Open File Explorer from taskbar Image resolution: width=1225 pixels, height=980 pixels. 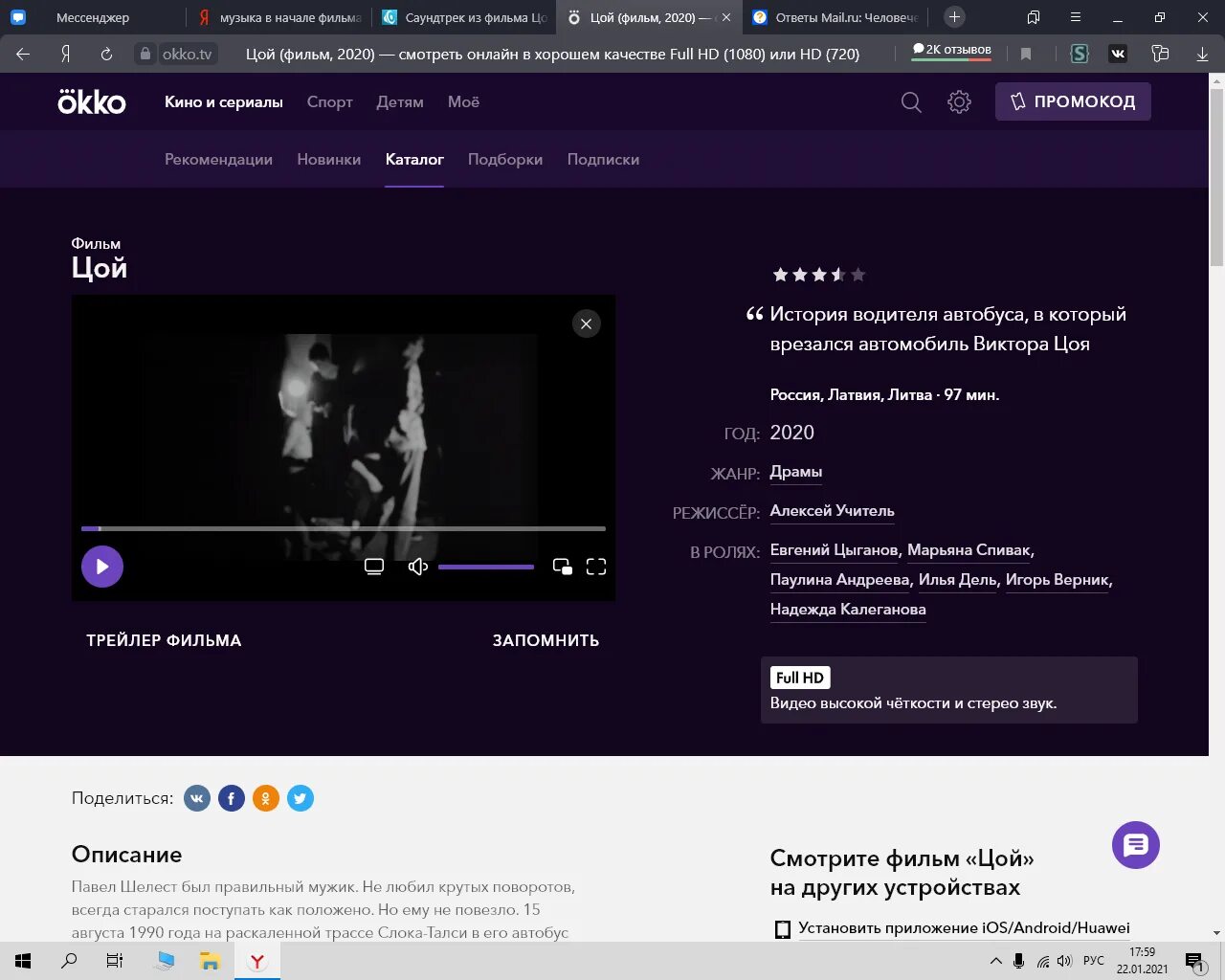[x=210, y=961]
